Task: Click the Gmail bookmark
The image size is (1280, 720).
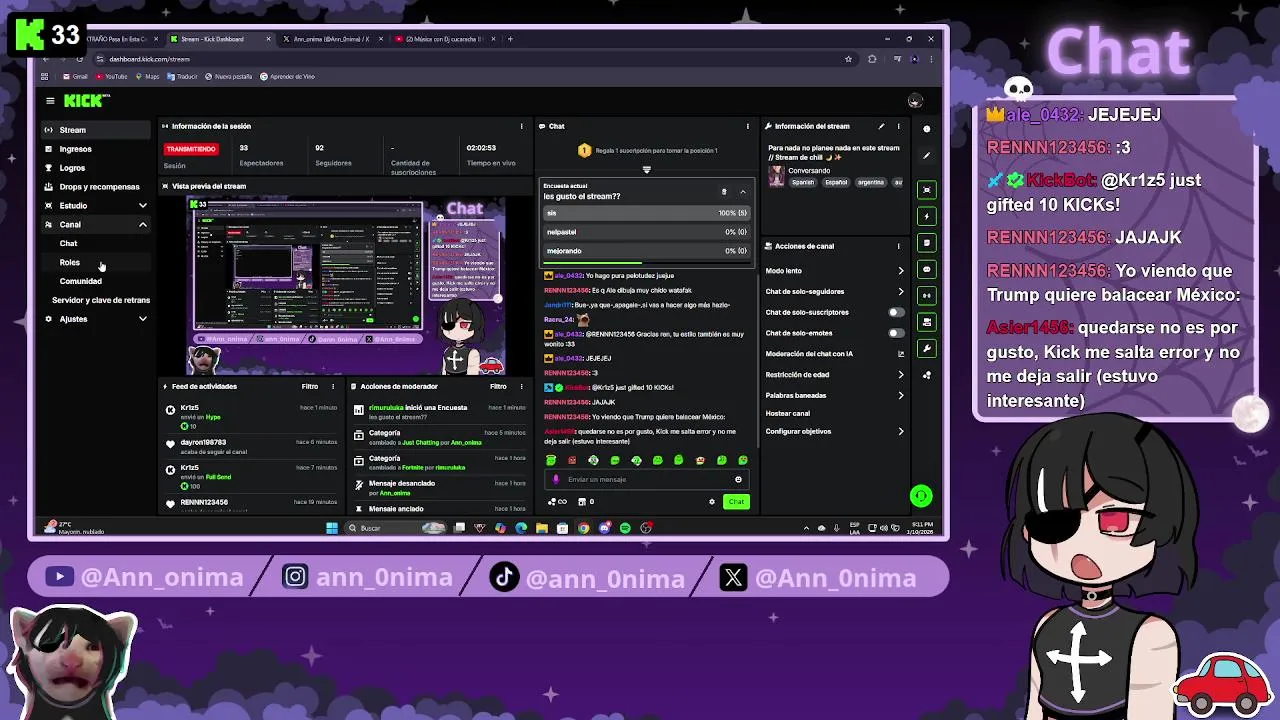Action: pos(75,77)
